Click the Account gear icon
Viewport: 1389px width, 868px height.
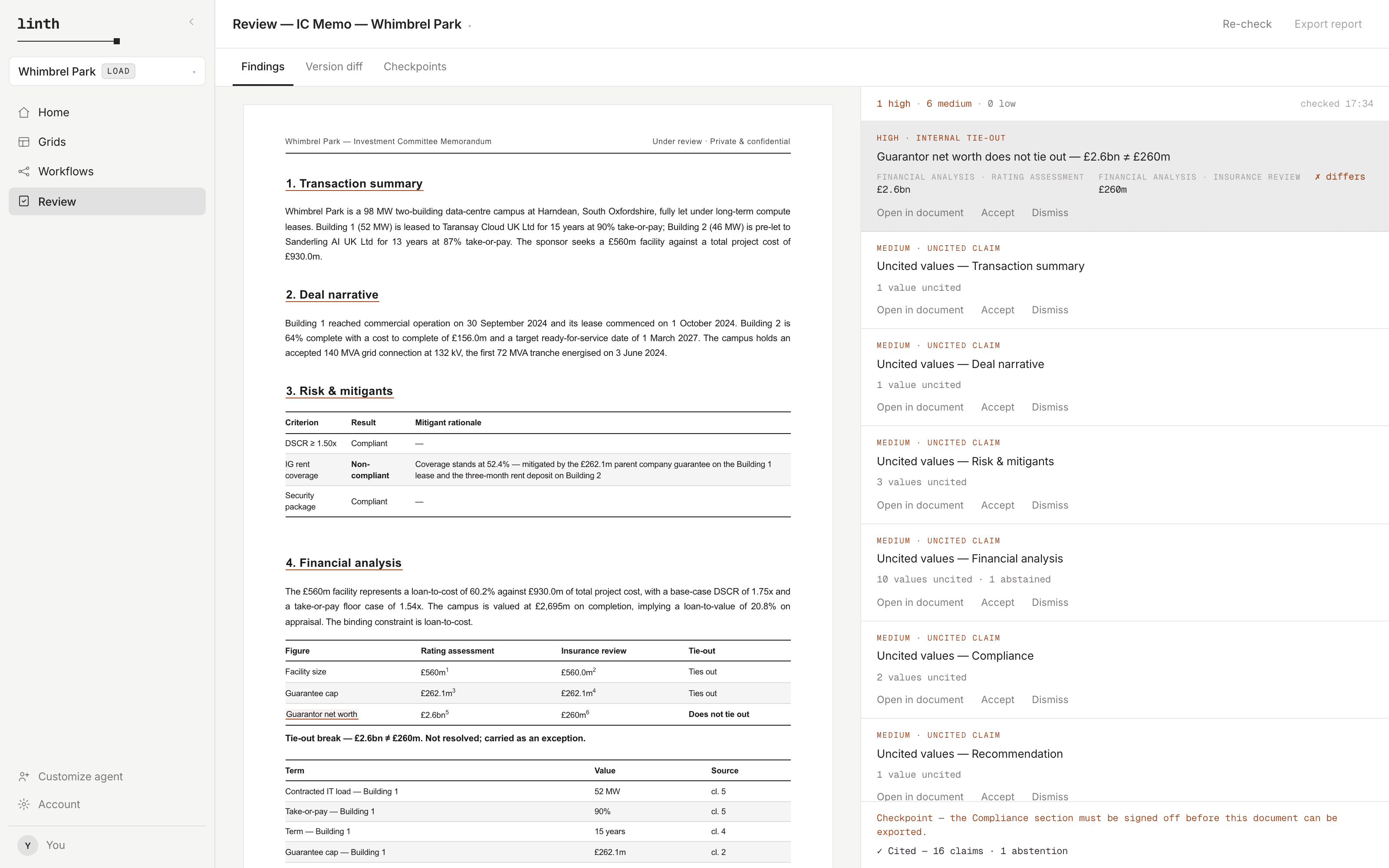point(24,804)
